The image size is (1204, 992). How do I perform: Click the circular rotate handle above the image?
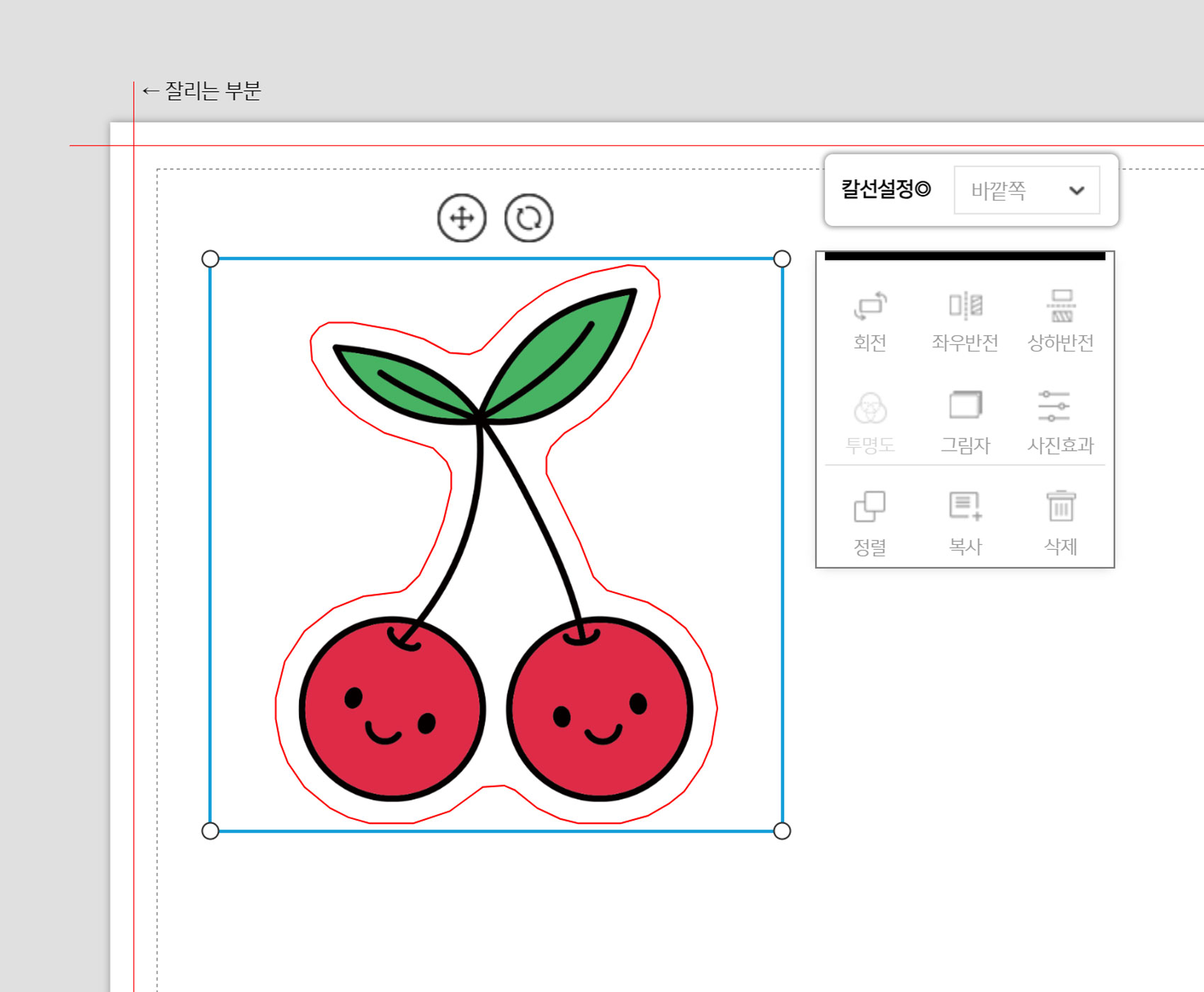point(528,218)
